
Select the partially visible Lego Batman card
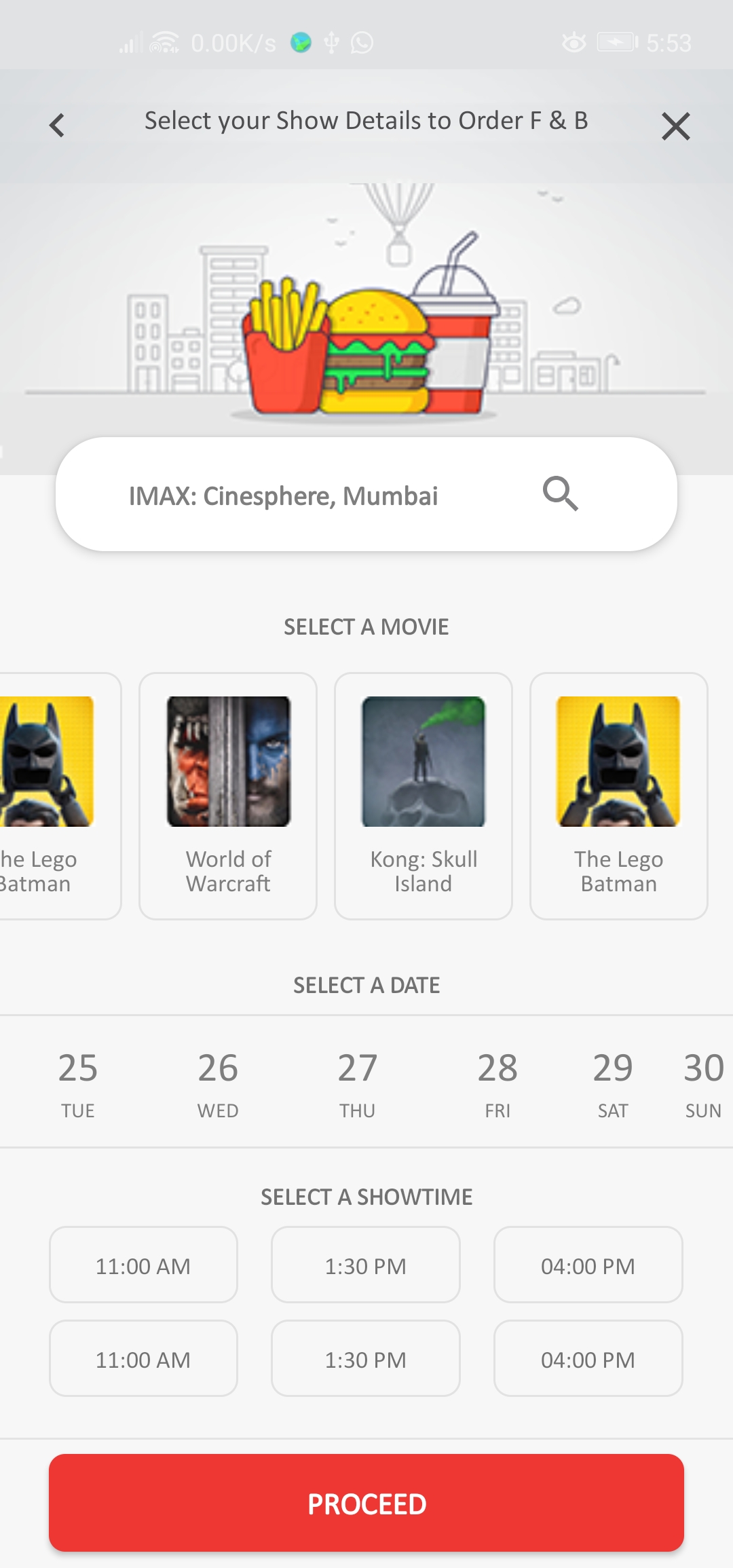coord(60,796)
